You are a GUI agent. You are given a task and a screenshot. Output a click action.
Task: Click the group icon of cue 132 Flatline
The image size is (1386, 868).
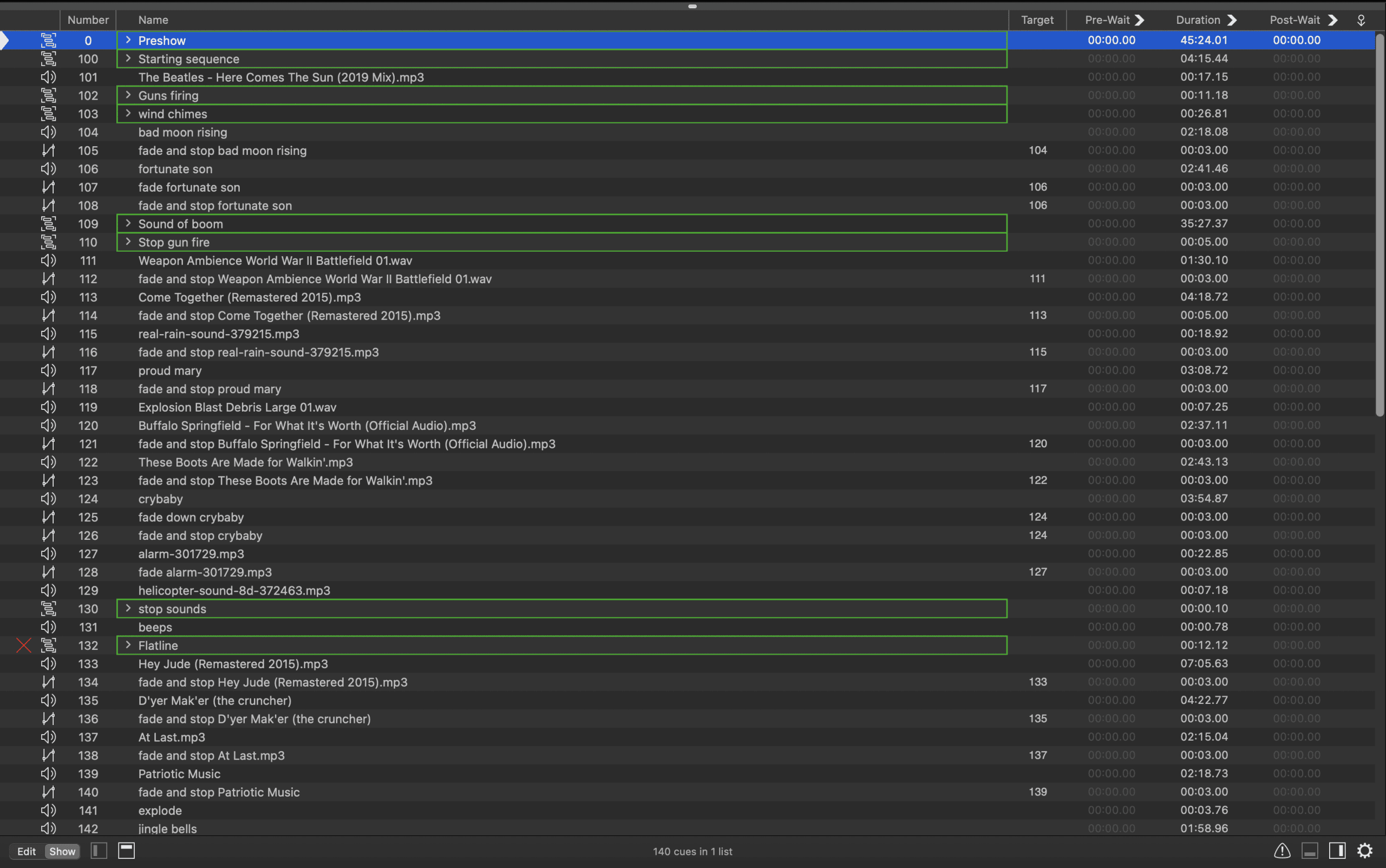pos(49,645)
